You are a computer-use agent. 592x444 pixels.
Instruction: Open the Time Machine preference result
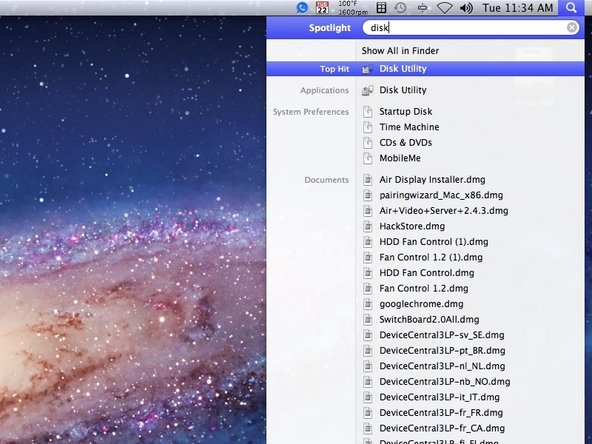pyautogui.click(x=409, y=127)
